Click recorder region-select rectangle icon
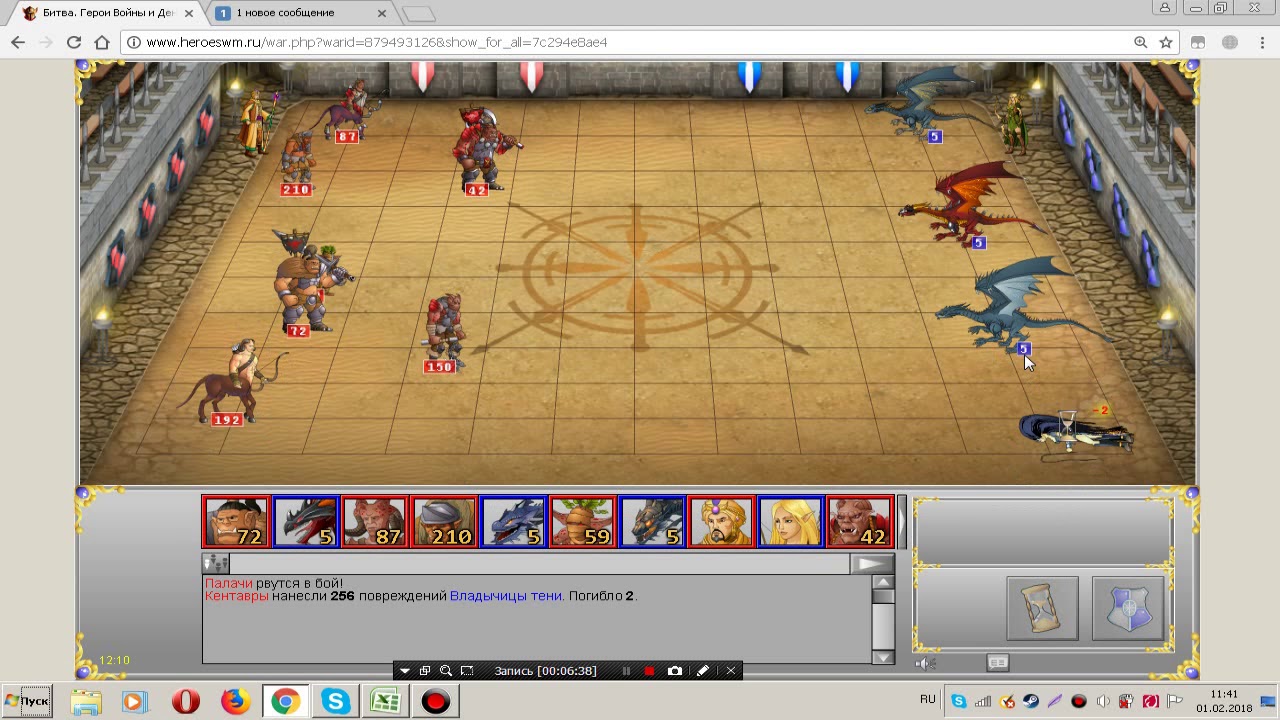 (467, 671)
